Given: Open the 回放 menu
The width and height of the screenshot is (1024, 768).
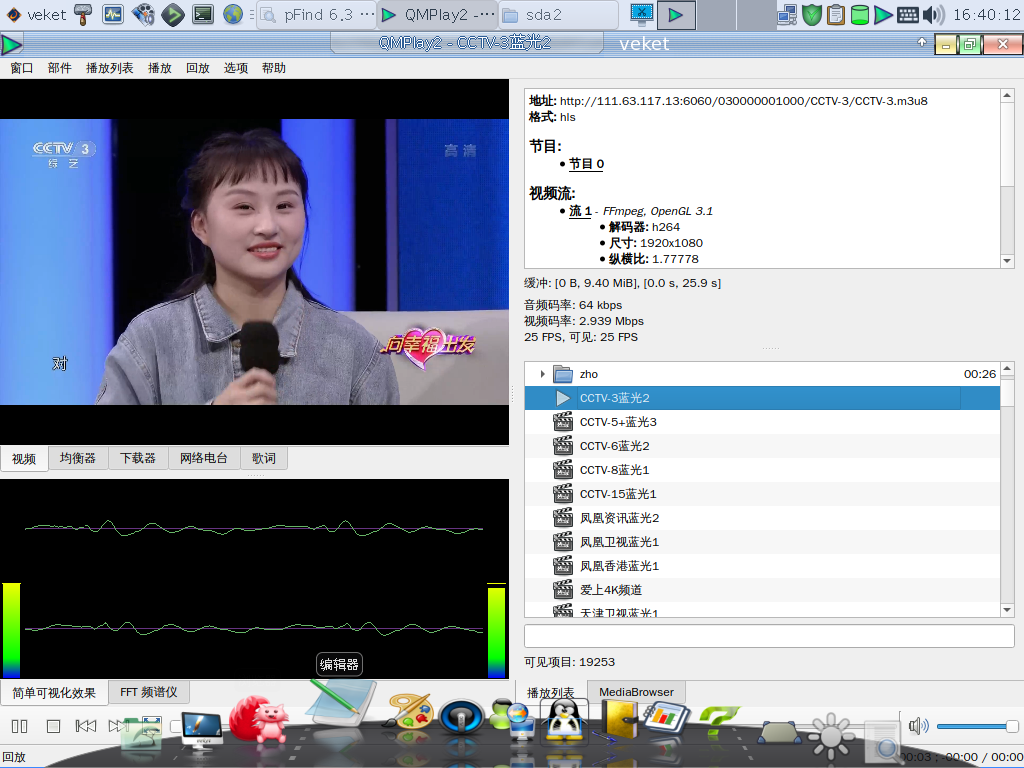Looking at the screenshot, I should tap(197, 68).
